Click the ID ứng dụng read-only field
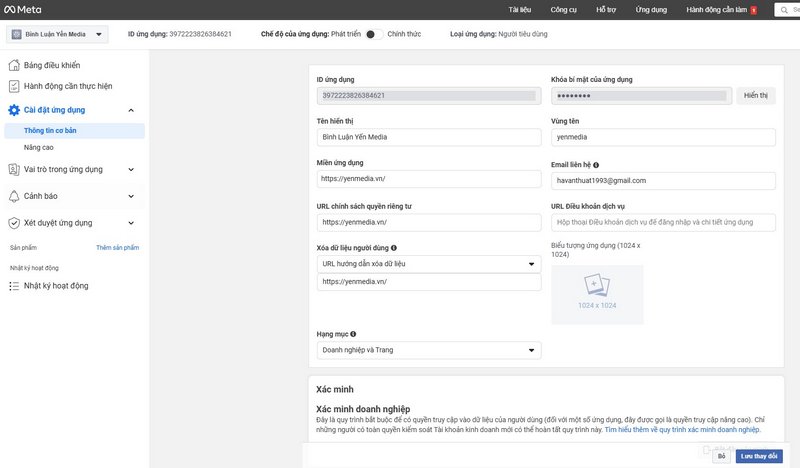Viewport: 800px width, 468px height. (x=429, y=95)
